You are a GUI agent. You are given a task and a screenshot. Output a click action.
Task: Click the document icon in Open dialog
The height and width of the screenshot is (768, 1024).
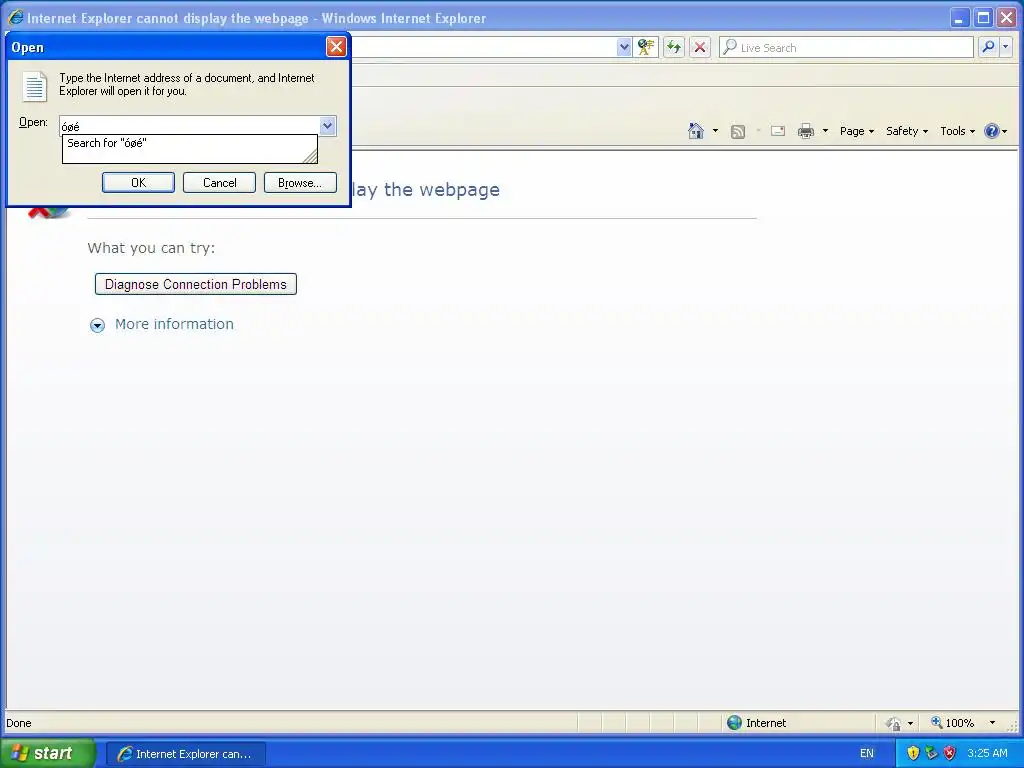[x=34, y=86]
